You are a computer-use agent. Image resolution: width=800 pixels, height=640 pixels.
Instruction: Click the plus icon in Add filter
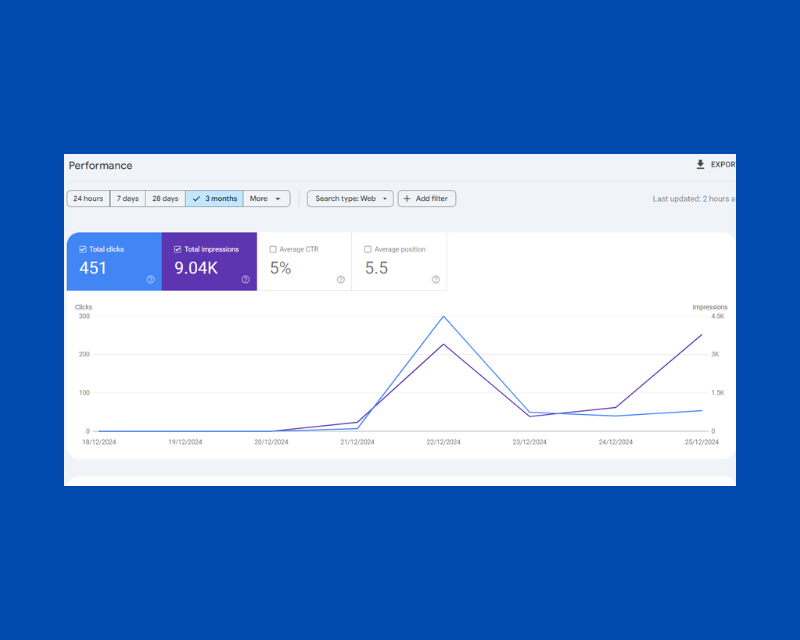[x=407, y=199]
